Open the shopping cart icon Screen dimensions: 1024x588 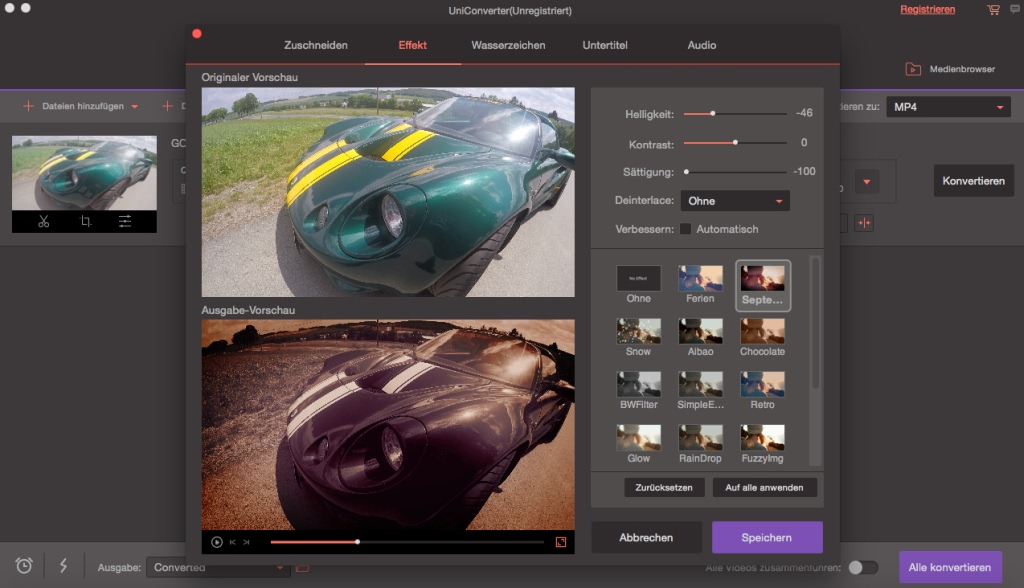(993, 10)
